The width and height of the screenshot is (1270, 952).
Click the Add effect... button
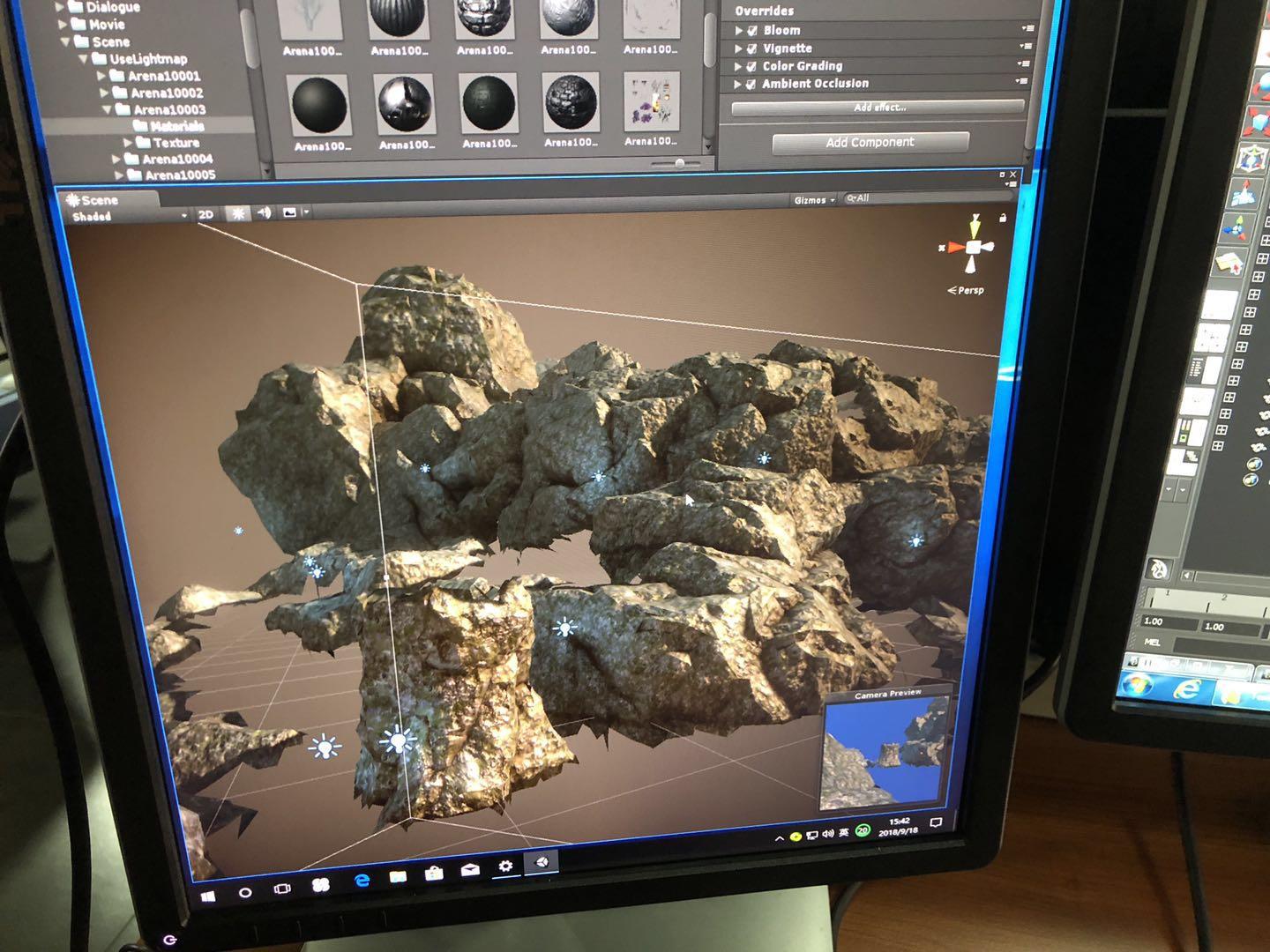[878, 108]
